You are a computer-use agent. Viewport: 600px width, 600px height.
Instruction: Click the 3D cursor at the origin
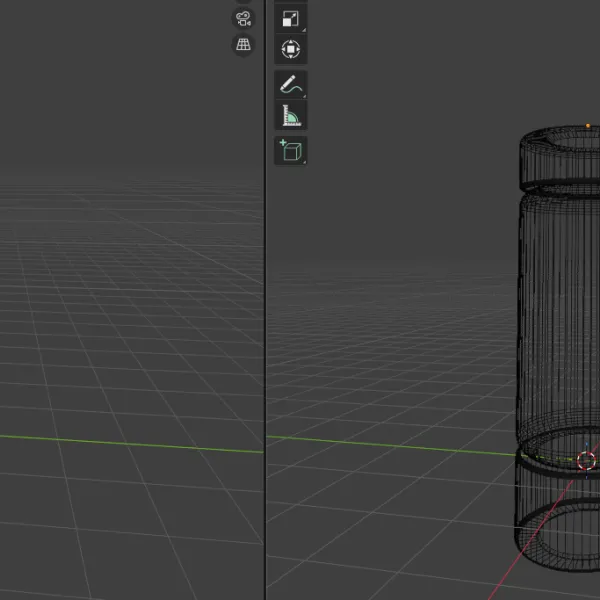tap(586, 460)
